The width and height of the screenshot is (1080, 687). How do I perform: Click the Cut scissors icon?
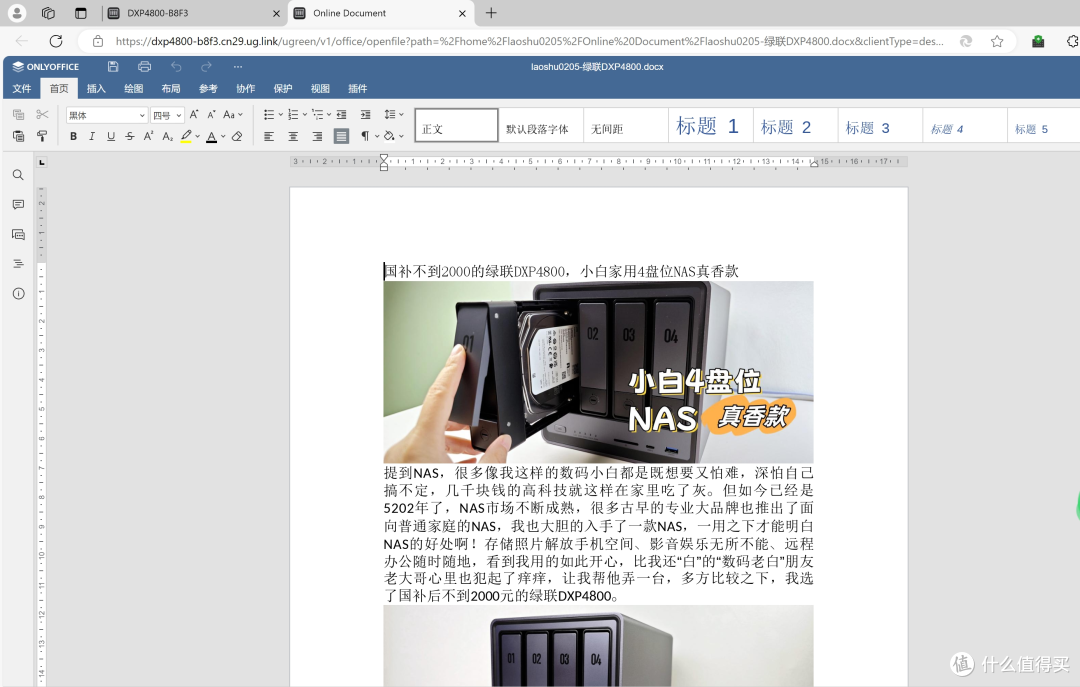click(43, 114)
